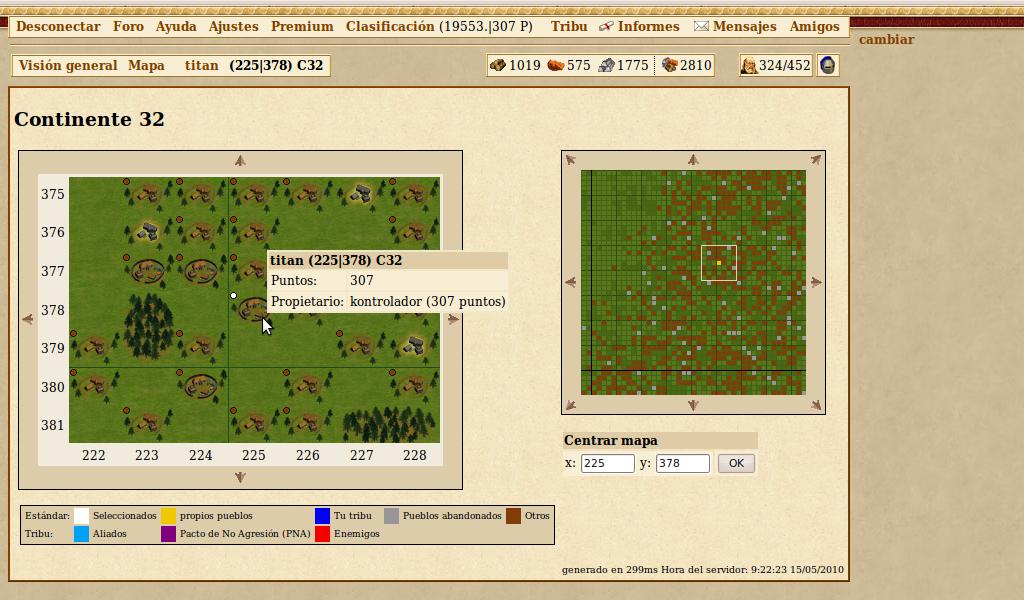The height and width of the screenshot is (600, 1024).
Task: Move main map south with bottom arrow
Action: (240, 478)
